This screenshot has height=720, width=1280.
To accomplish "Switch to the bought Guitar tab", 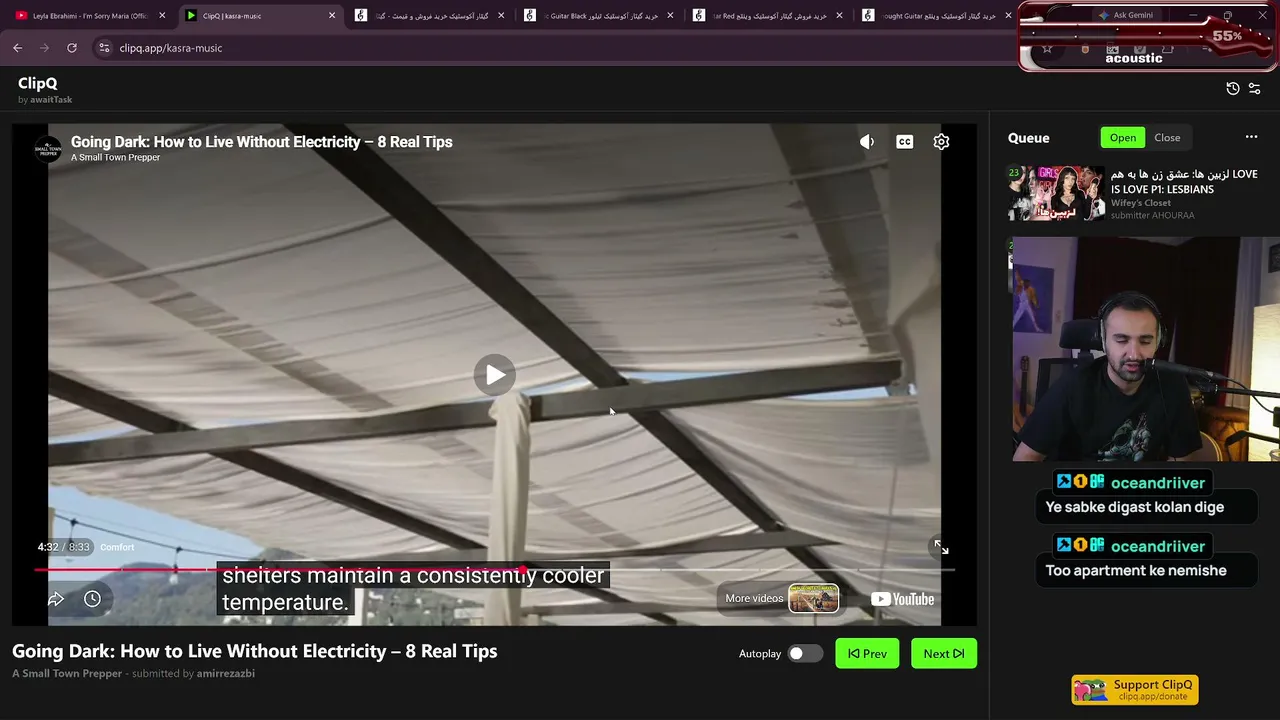I will pyautogui.click(x=937, y=15).
